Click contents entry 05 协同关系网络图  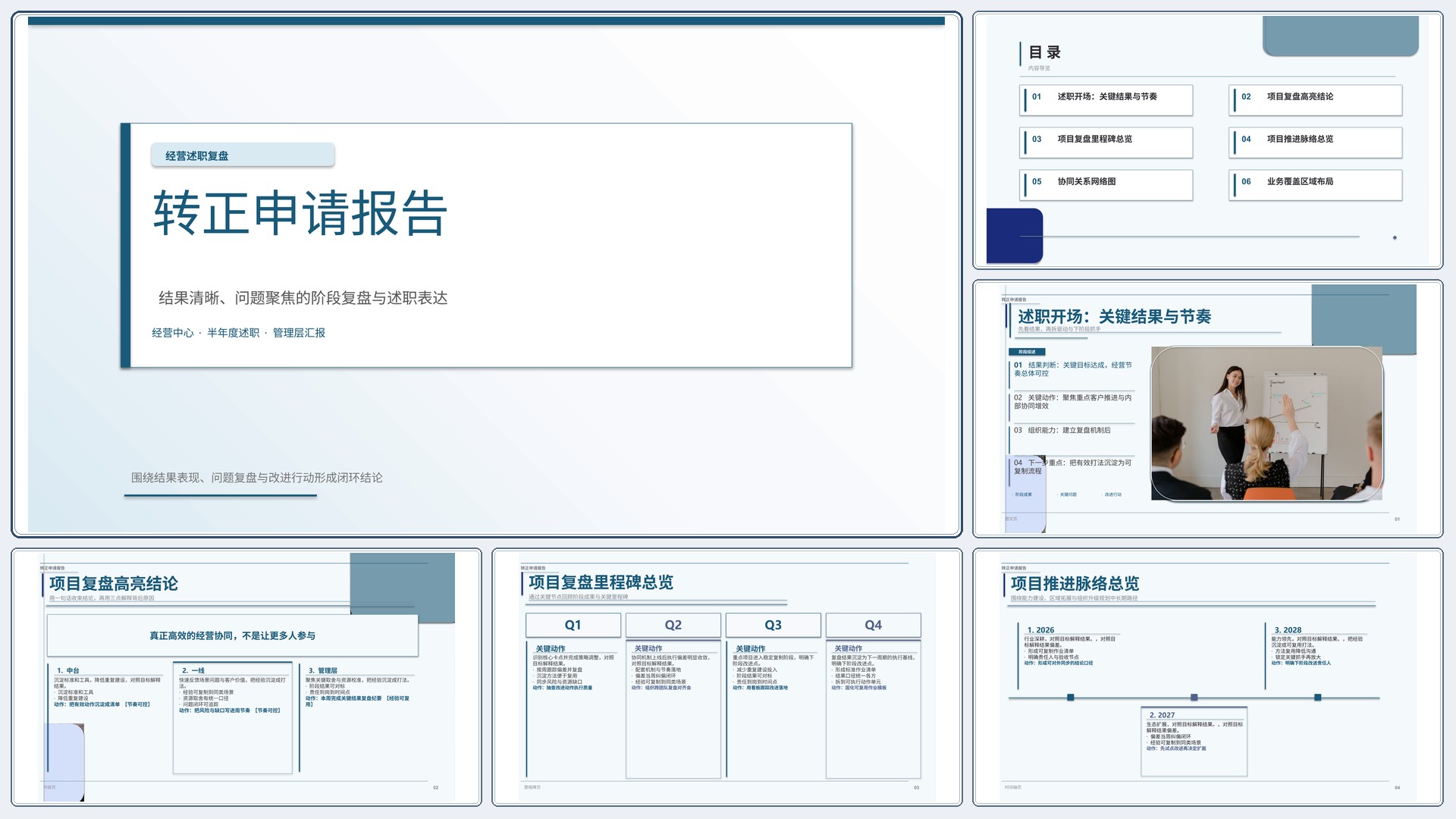point(1106,185)
